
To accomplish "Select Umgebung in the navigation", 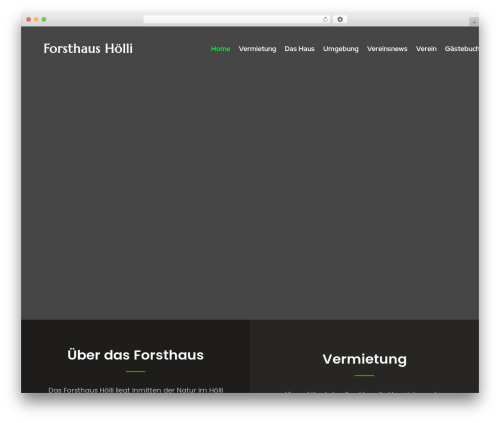I will click(x=341, y=49).
